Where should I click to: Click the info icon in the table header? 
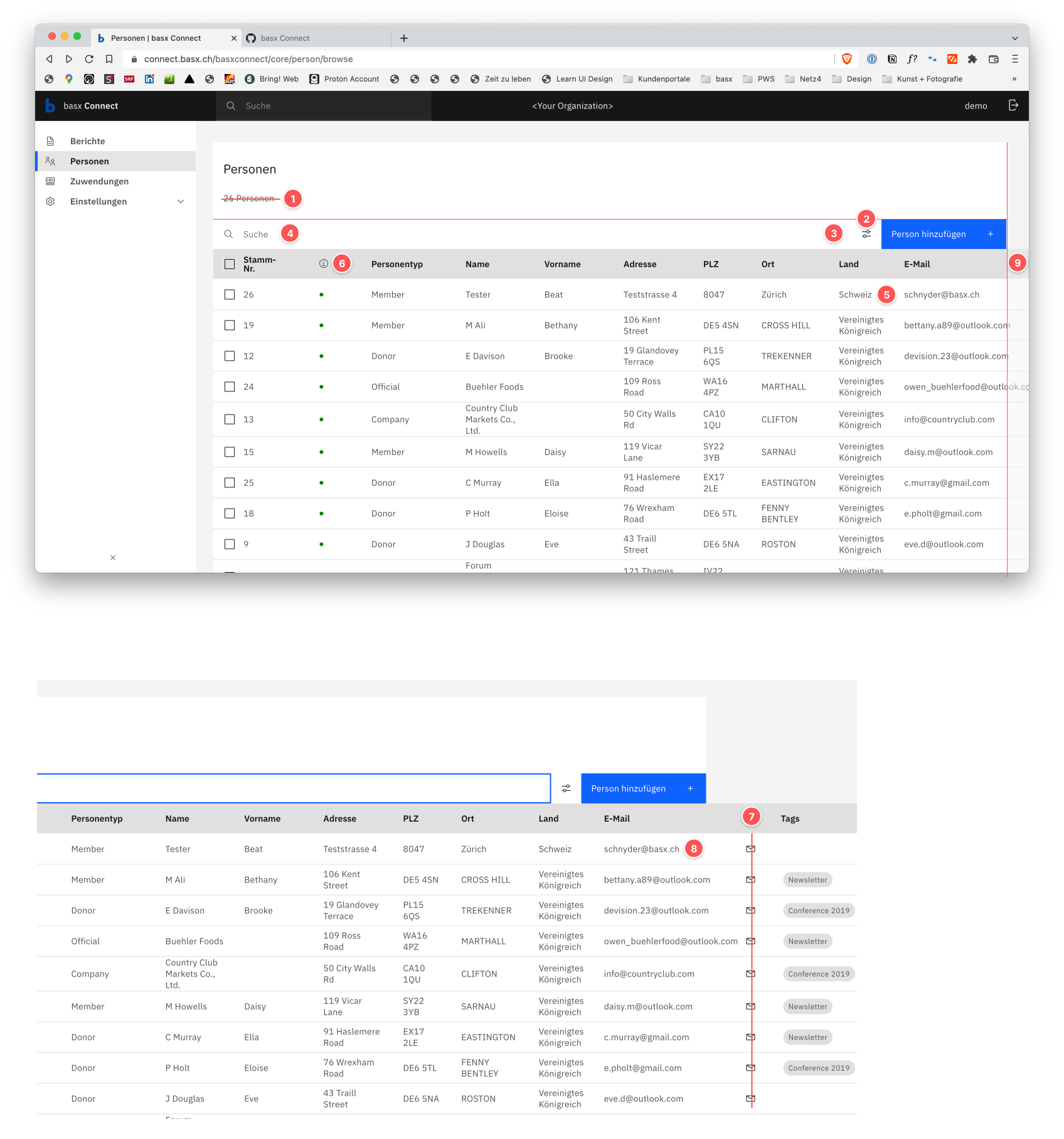point(324,263)
